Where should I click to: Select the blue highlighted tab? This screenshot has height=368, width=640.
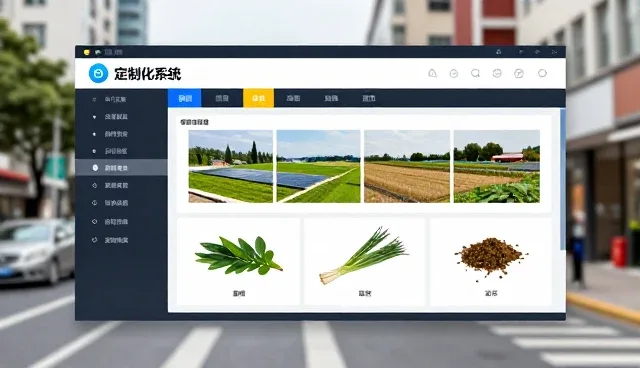(184, 98)
